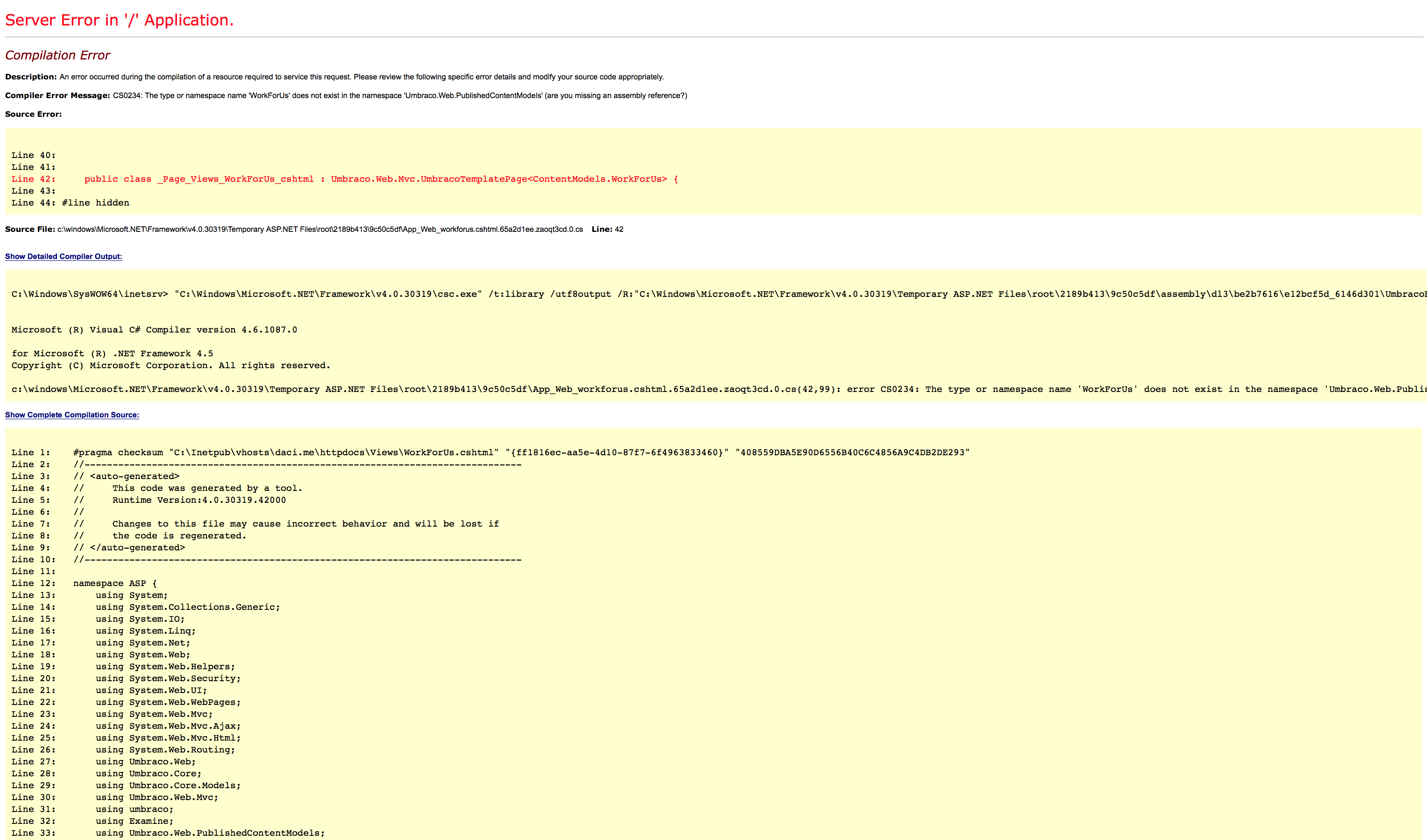The width and height of the screenshot is (1427, 840).
Task: Click the App_Web_workforus.cshtml source file path
Action: click(320, 229)
